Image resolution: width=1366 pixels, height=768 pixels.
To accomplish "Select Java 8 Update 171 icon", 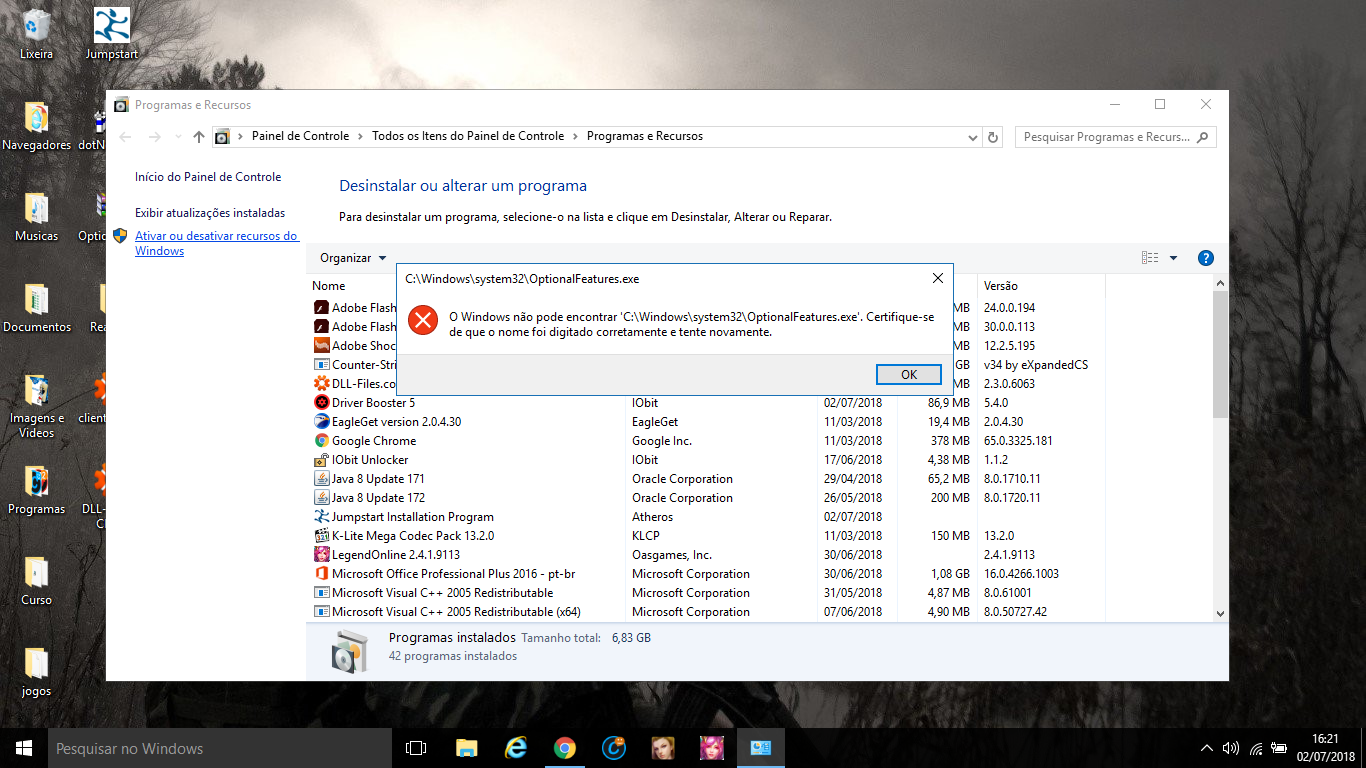I will click(x=322, y=479).
